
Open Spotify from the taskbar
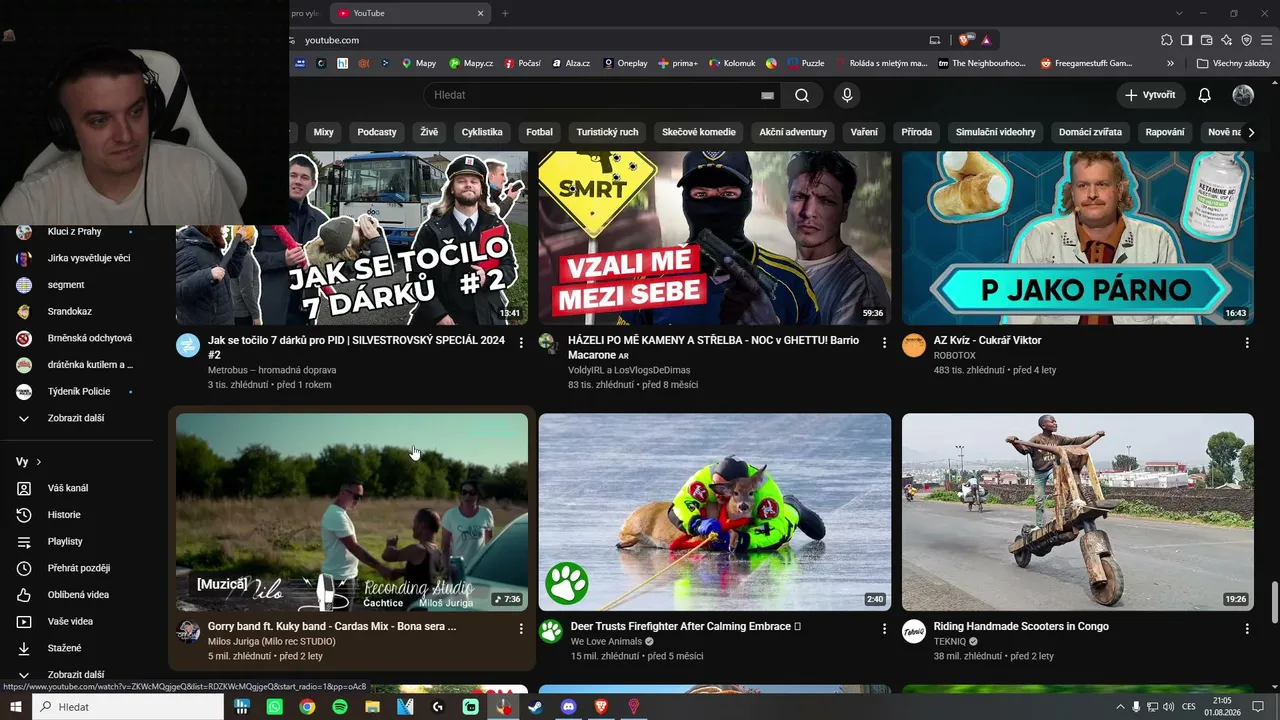point(340,707)
